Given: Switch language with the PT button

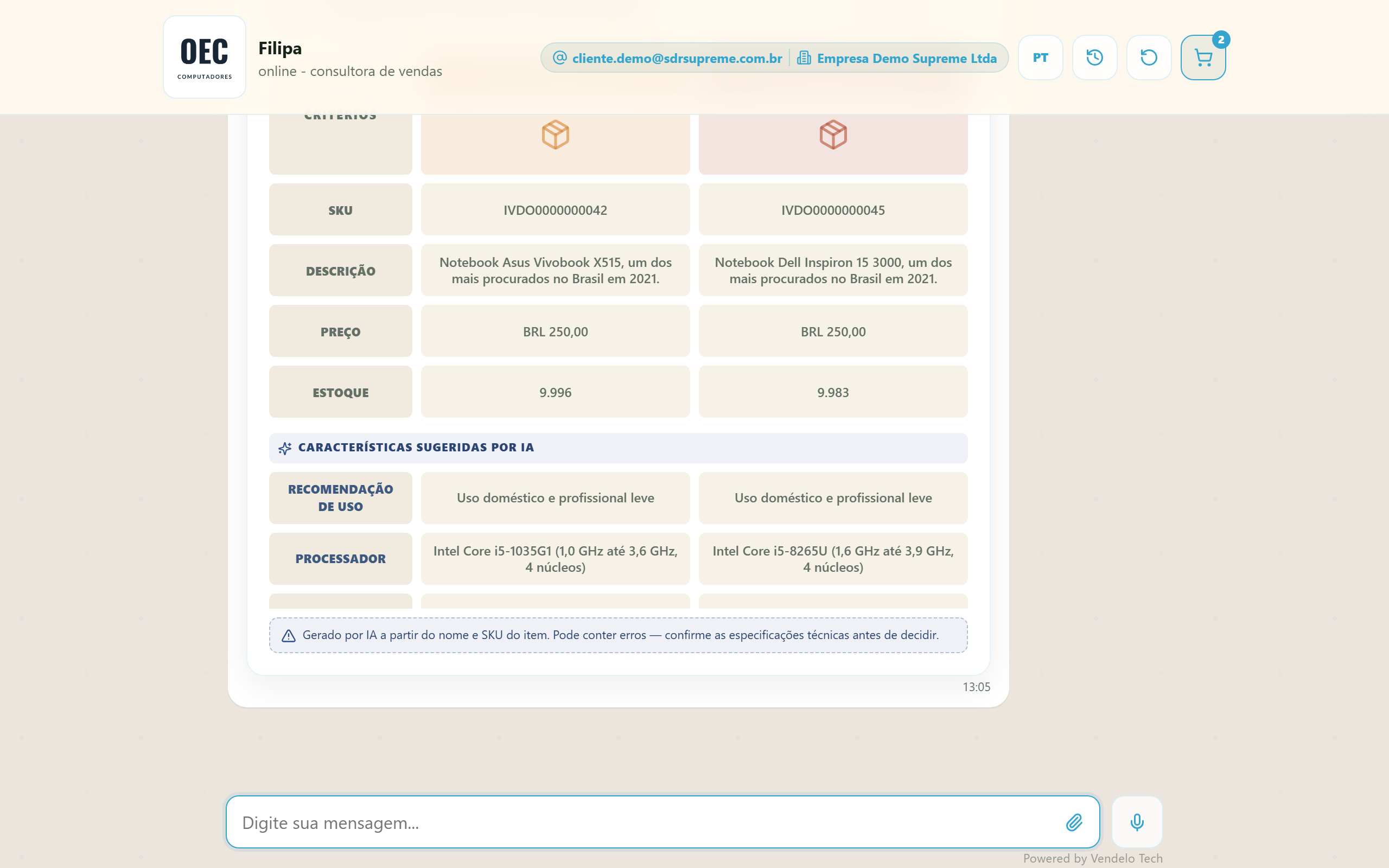Looking at the screenshot, I should coord(1040,58).
